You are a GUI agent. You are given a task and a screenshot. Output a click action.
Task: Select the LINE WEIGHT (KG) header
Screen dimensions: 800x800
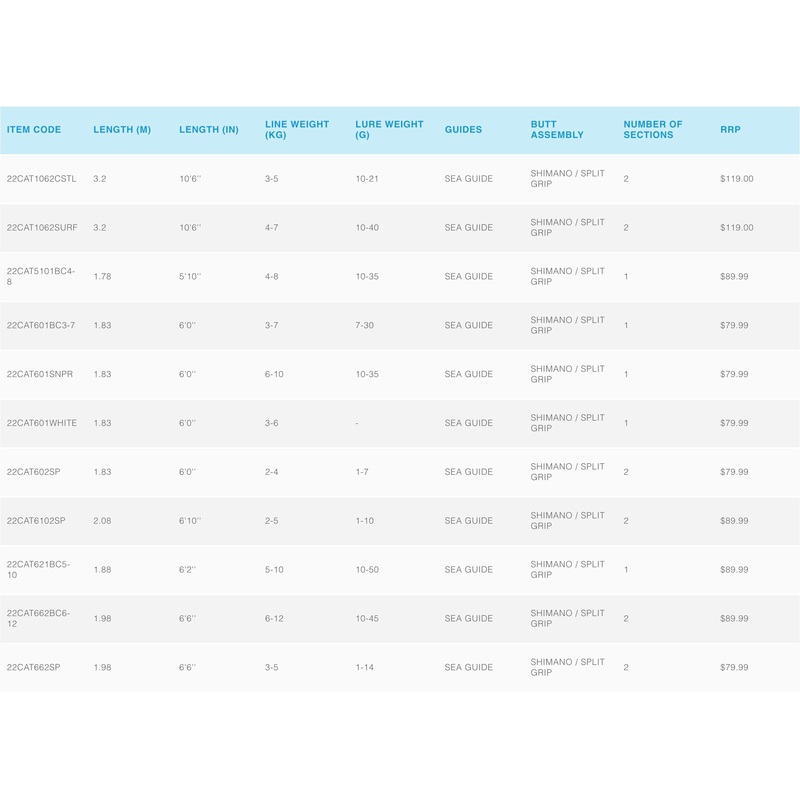(297, 130)
